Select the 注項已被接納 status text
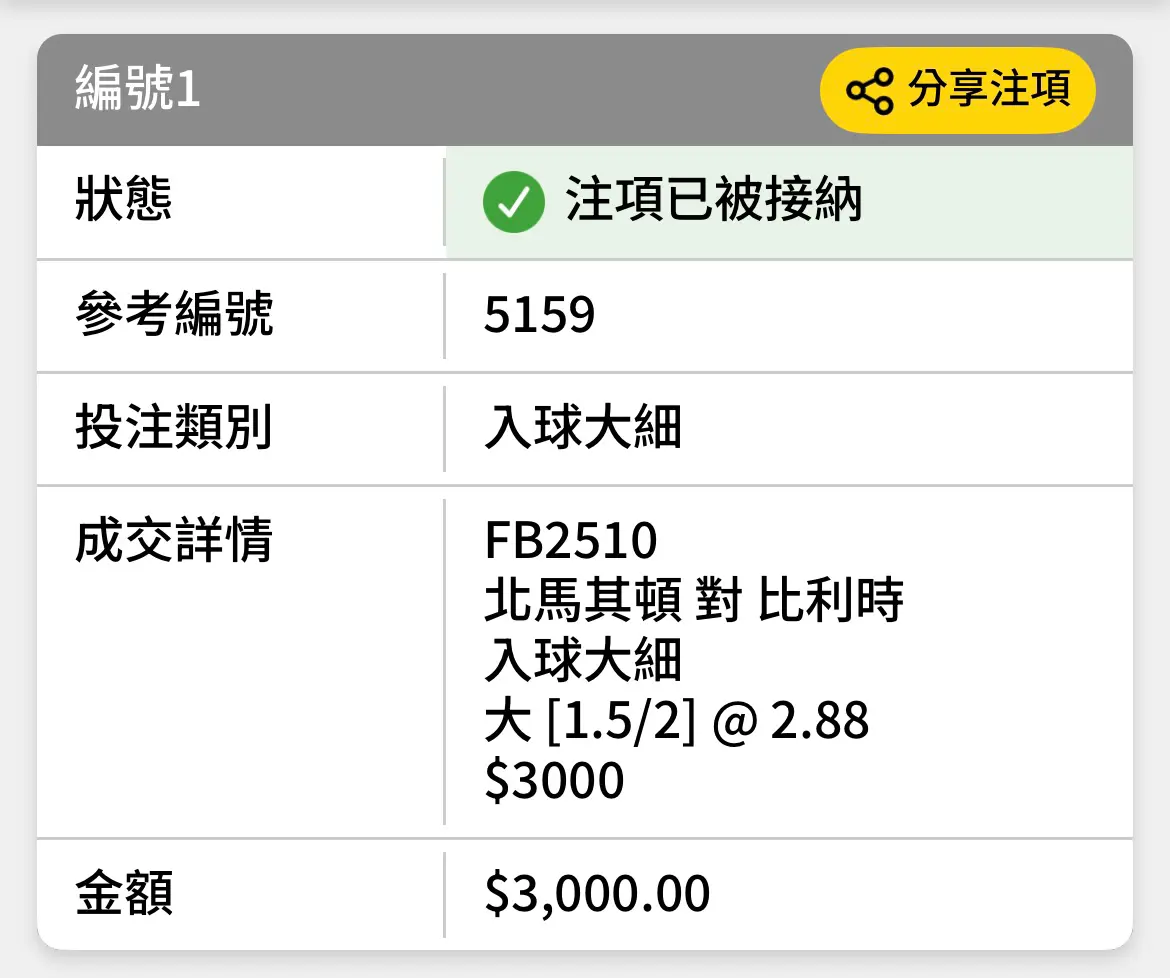 pyautogui.click(x=713, y=200)
